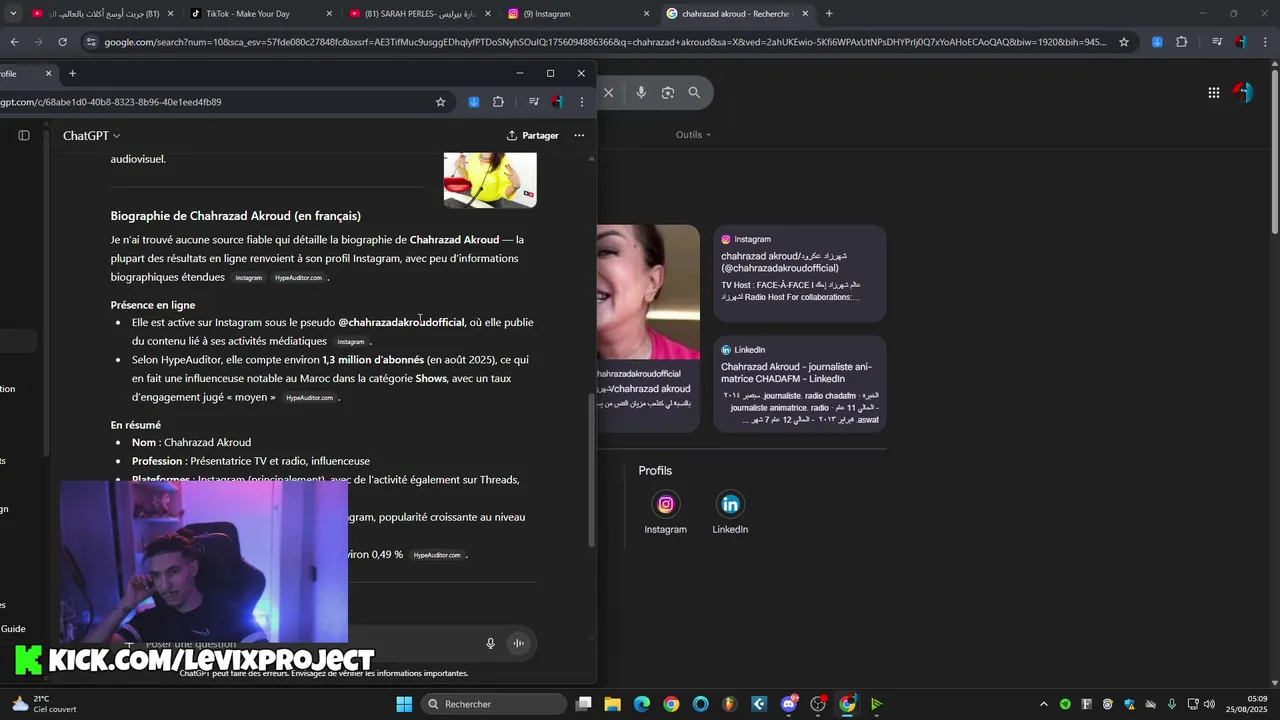Clear the Google search box with X
Viewport: 1280px width, 720px height.
tap(608, 92)
